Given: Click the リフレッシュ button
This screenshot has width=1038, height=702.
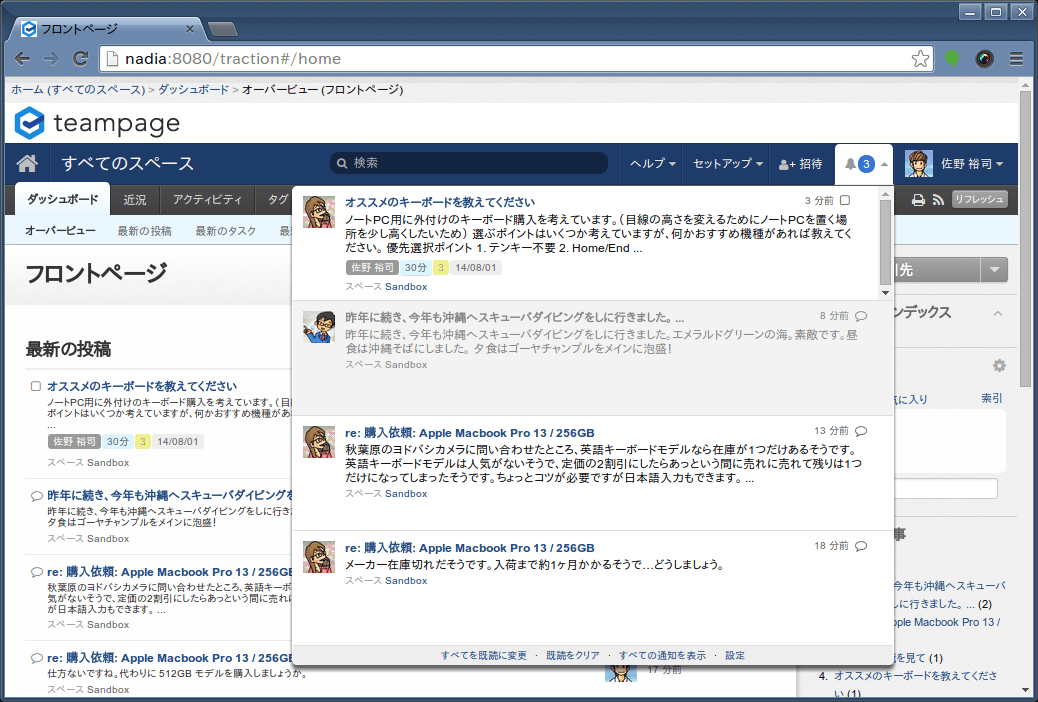Looking at the screenshot, I should pos(980,199).
